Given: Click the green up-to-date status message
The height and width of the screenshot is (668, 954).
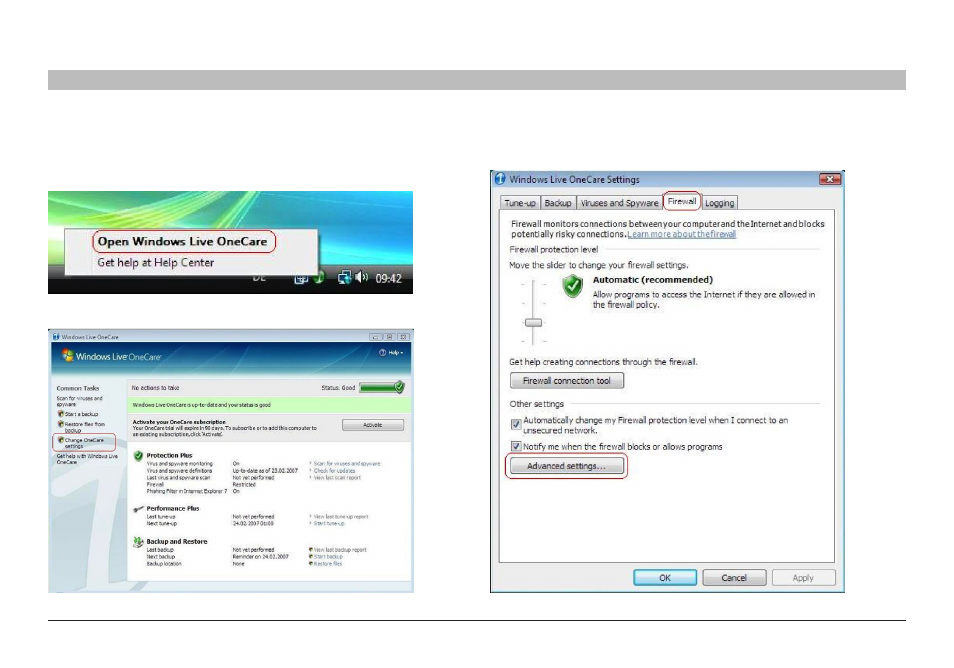Looking at the screenshot, I should pos(201,405).
